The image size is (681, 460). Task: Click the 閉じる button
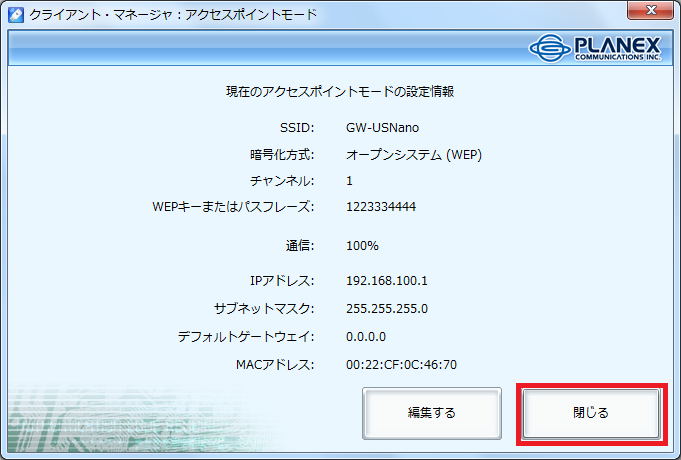click(590, 412)
